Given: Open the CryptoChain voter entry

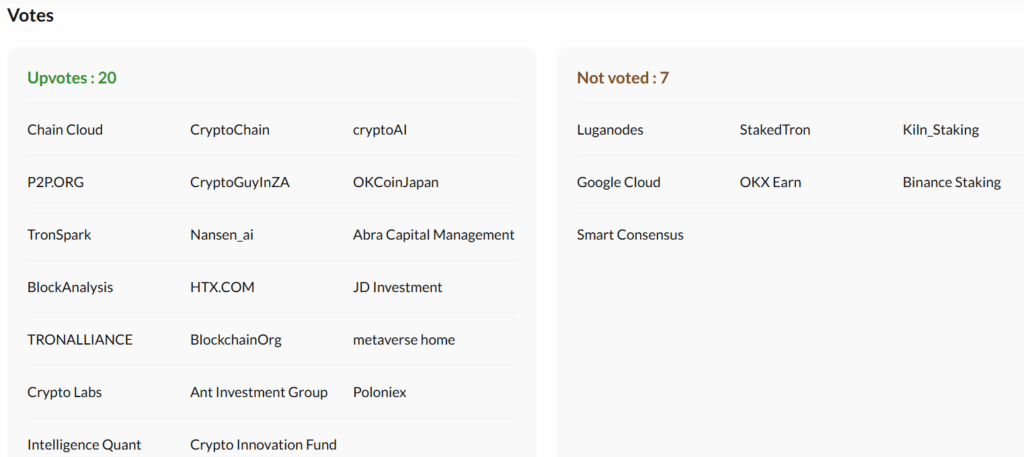Looking at the screenshot, I should [x=230, y=130].
